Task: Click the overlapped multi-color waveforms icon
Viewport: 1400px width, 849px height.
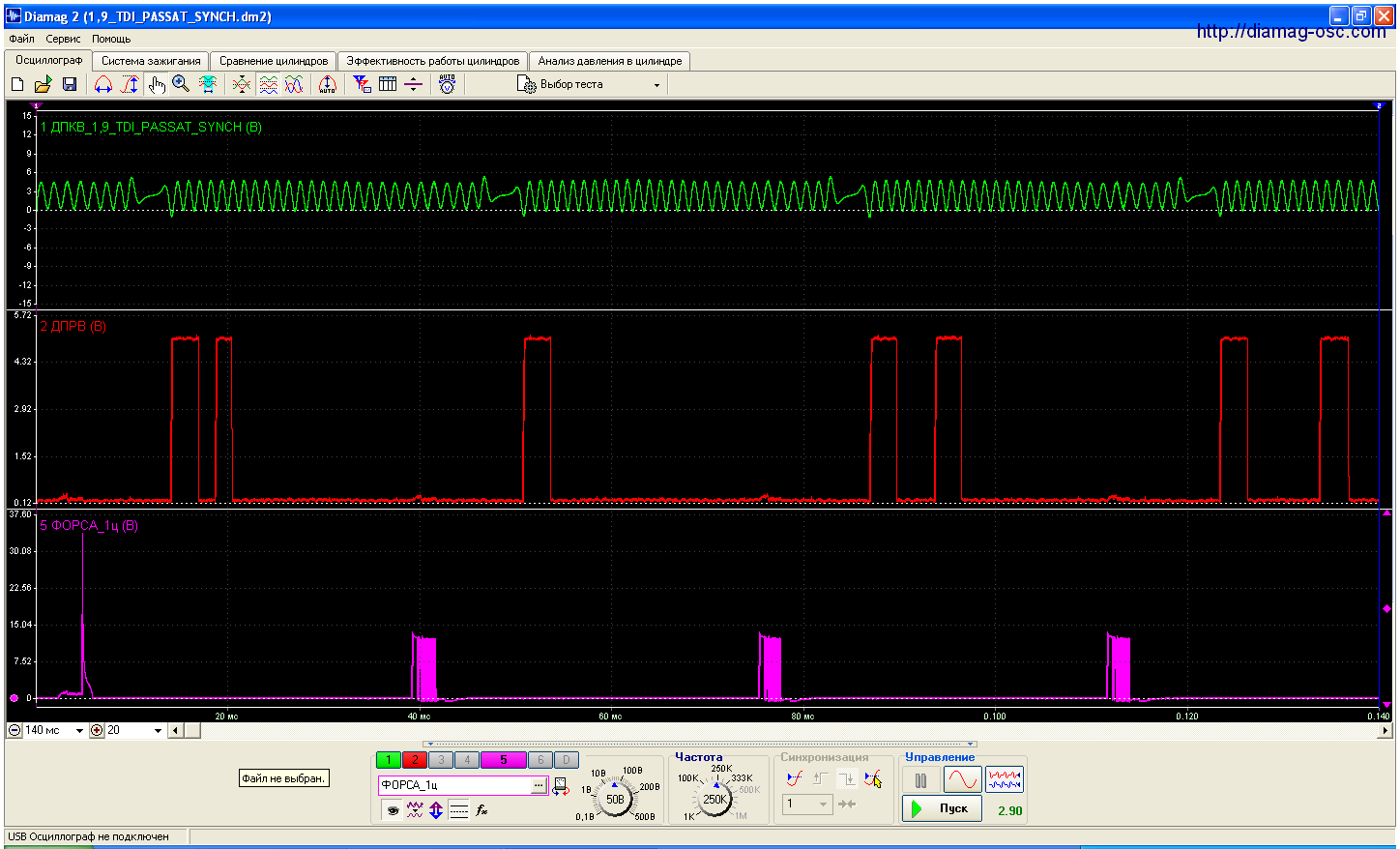Action: 294,85
